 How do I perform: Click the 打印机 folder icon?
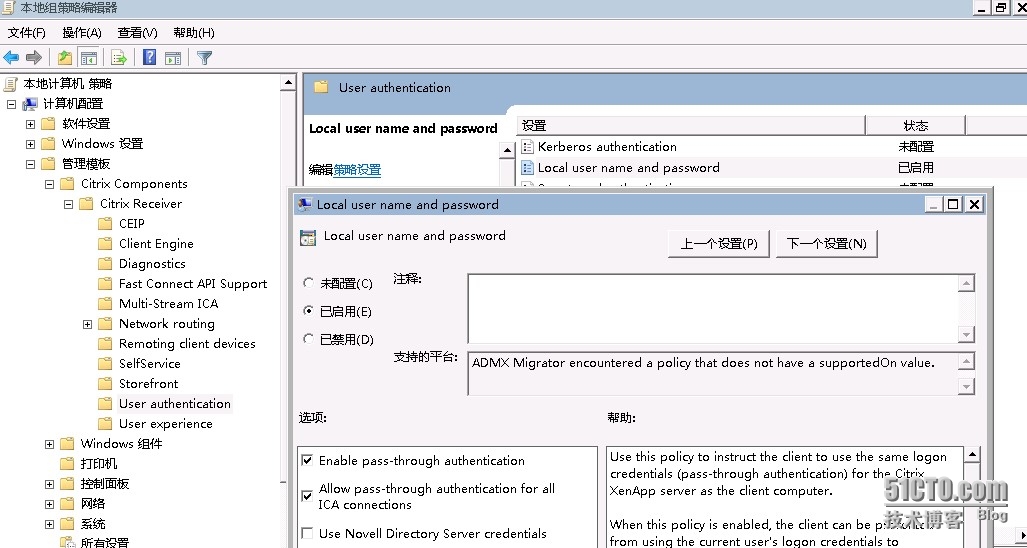pos(67,464)
